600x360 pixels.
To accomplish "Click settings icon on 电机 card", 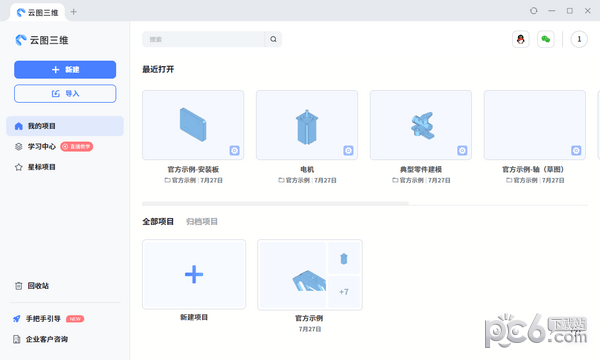I will [348, 150].
